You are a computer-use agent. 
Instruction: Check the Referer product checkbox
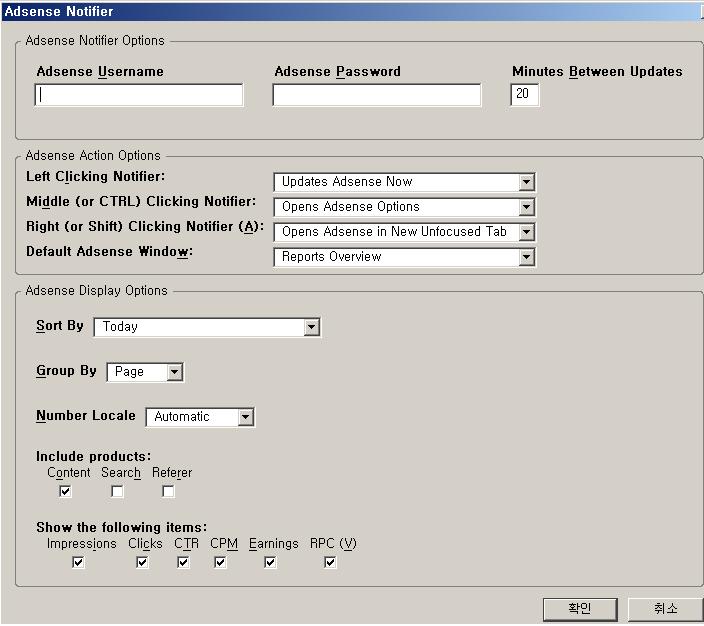click(168, 491)
